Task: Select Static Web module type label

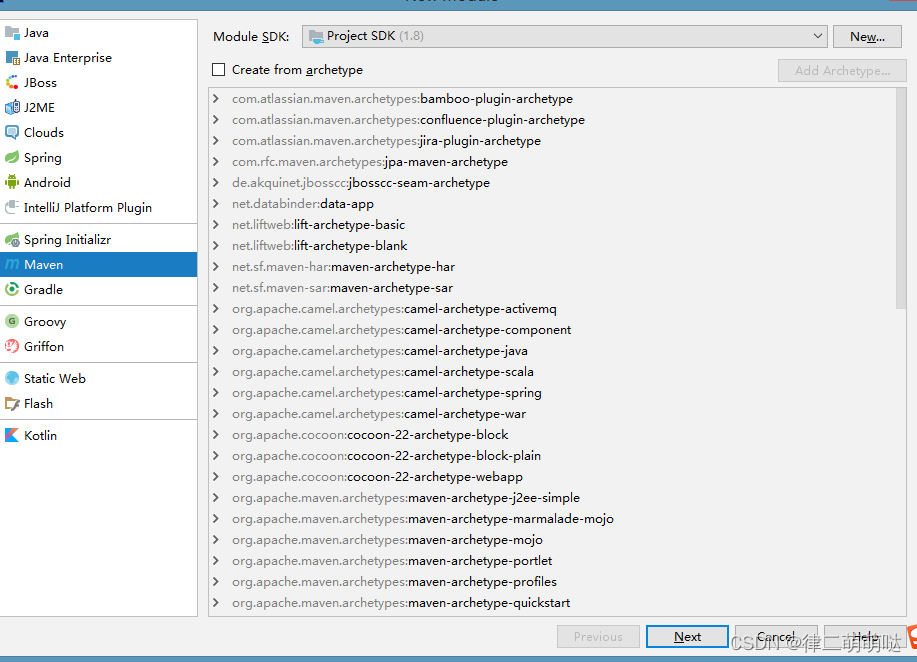Action: point(55,378)
